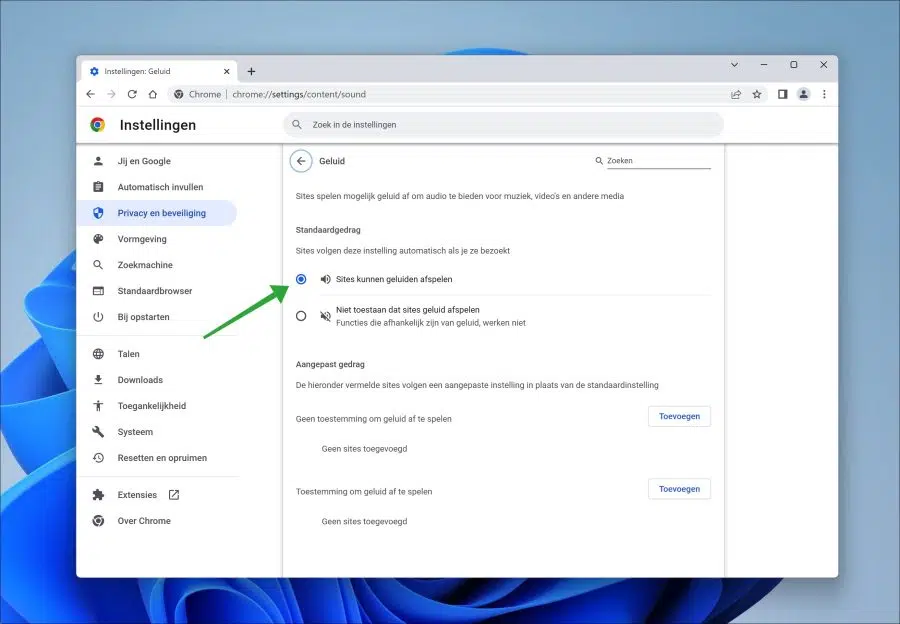Screen dimensions: 900x624
Task: Share this page using the share icon
Action: click(x=736, y=94)
